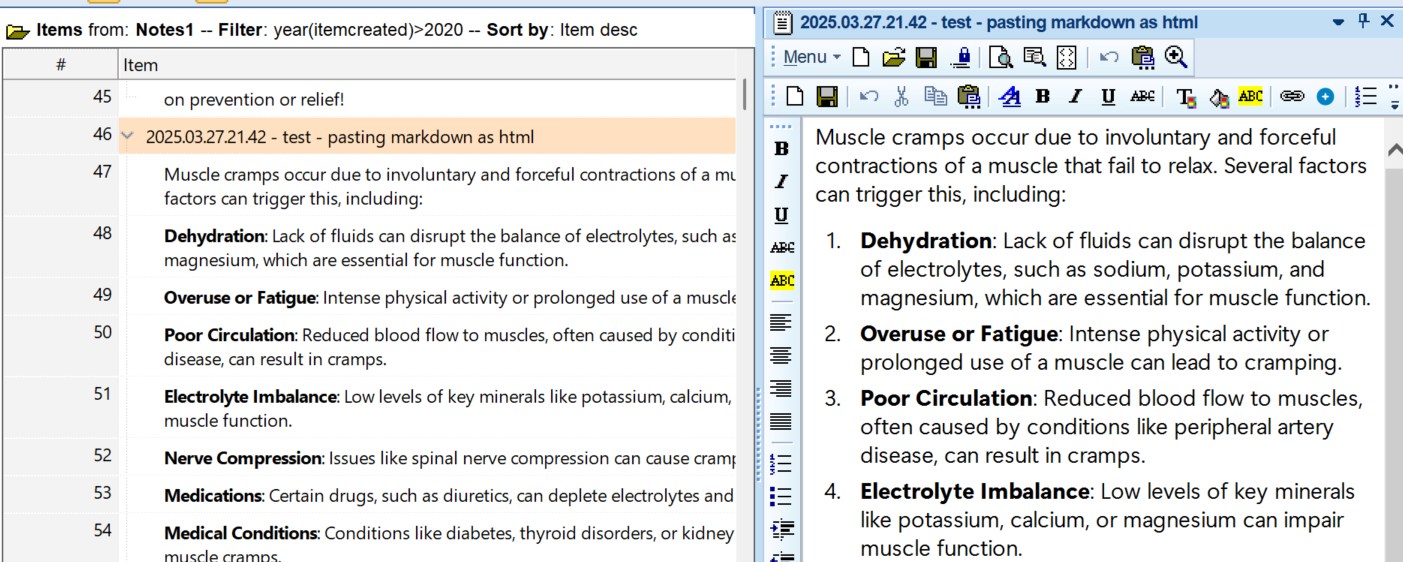
Task: Click the grid's vertical scrollbar thumb
Action: (744, 96)
